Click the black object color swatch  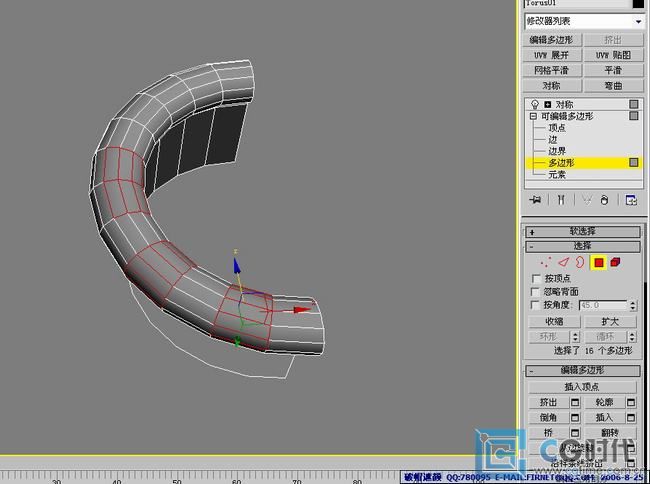coord(638,4)
